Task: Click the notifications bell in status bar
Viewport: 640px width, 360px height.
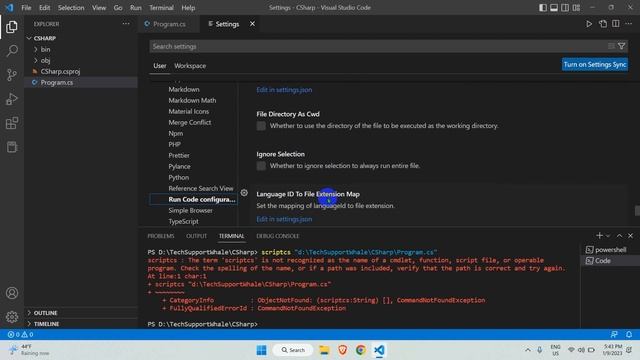Action: 629,334
